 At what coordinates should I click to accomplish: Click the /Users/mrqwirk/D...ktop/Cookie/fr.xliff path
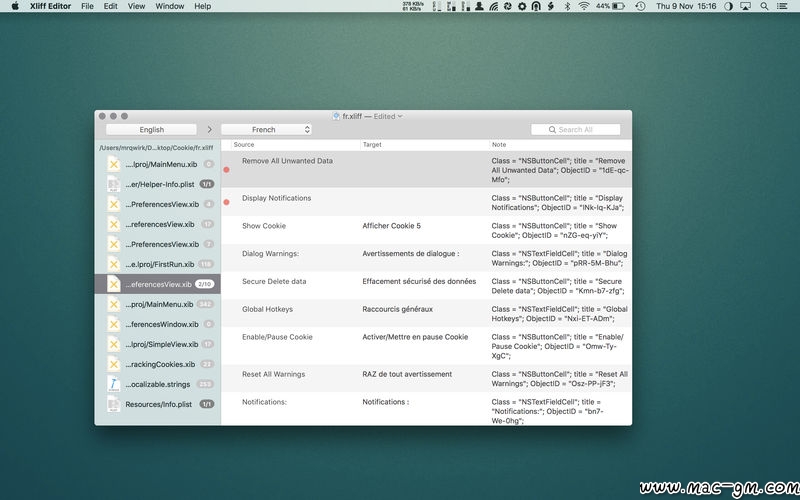pos(156,148)
